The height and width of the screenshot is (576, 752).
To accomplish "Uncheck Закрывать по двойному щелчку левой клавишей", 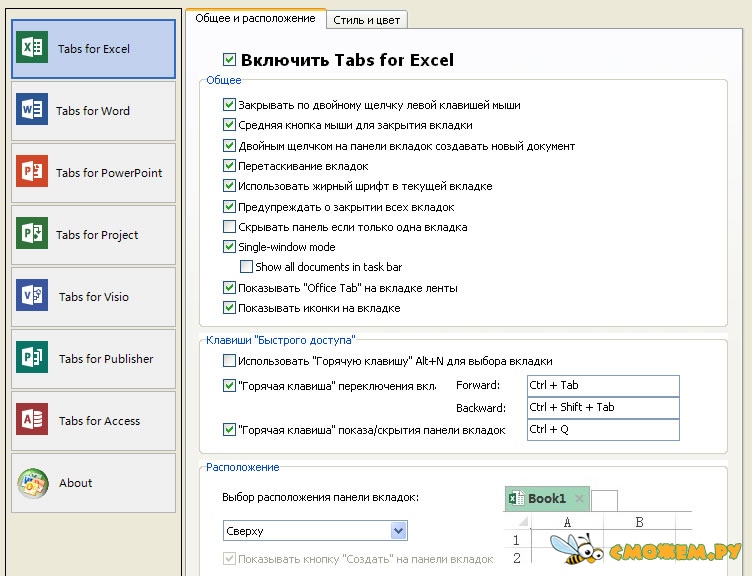I will [229, 105].
